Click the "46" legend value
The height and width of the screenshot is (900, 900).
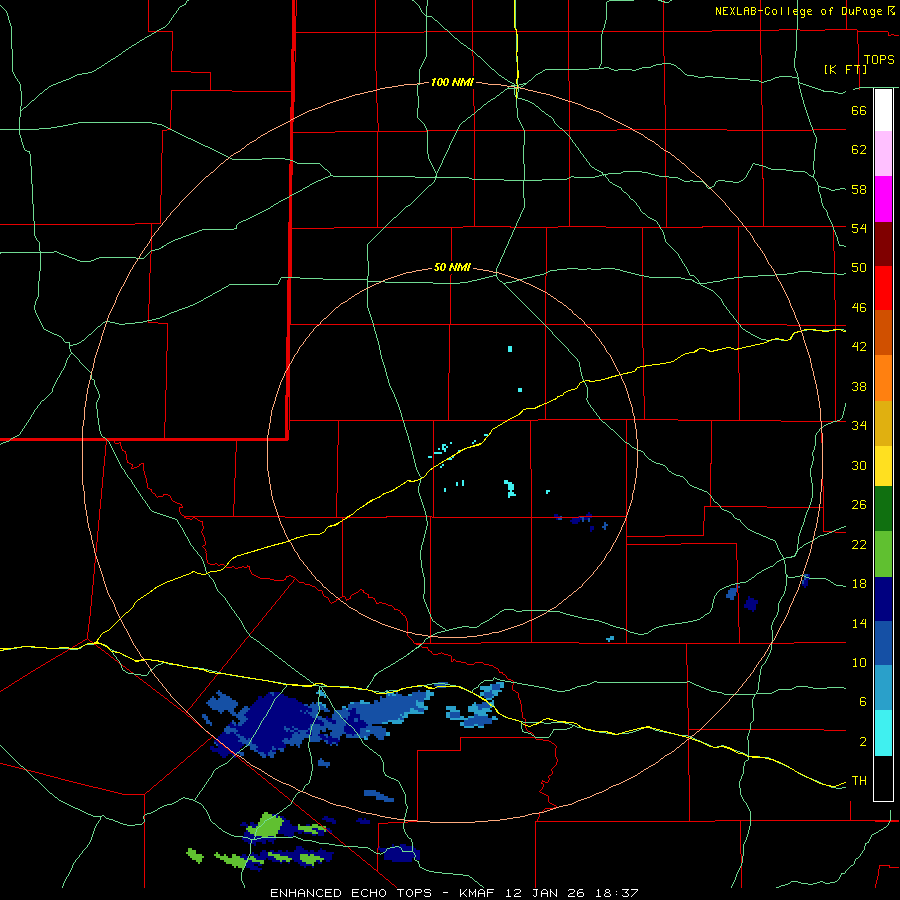859,308
